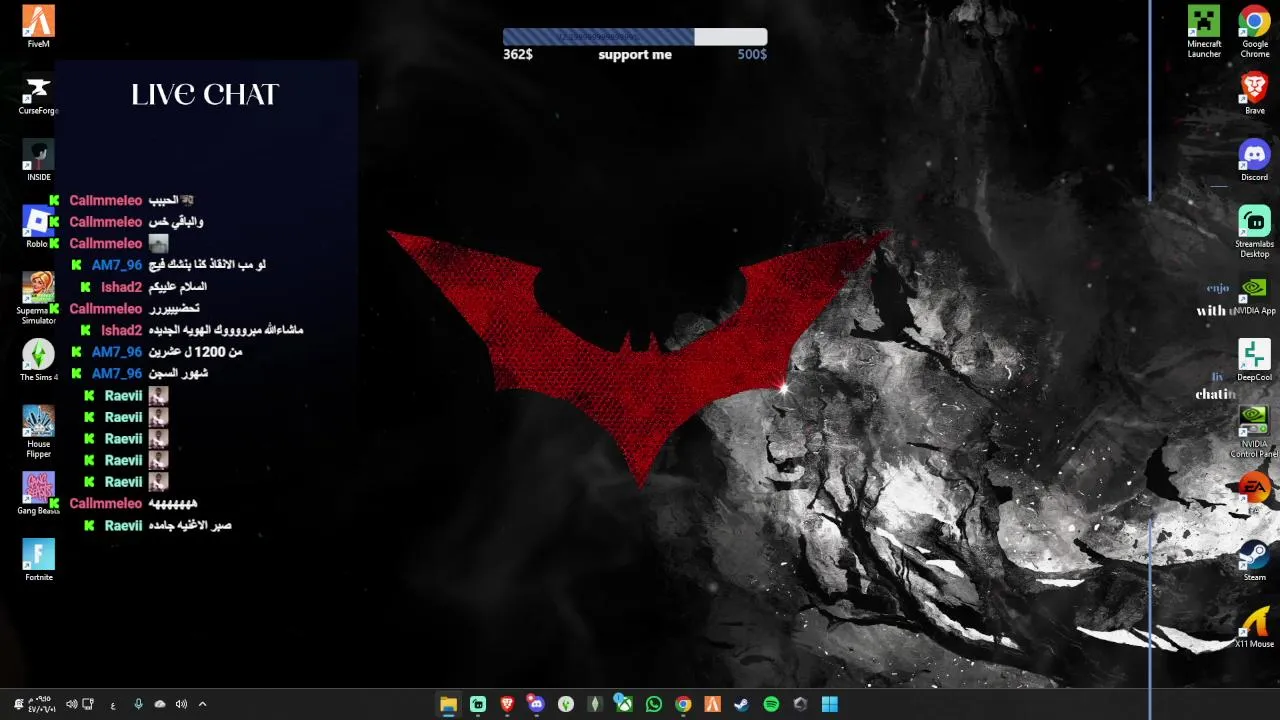Image resolution: width=1280 pixels, height=720 pixels.
Task: Click Callmmeleo name beside والباقي خس
Action: point(106,222)
